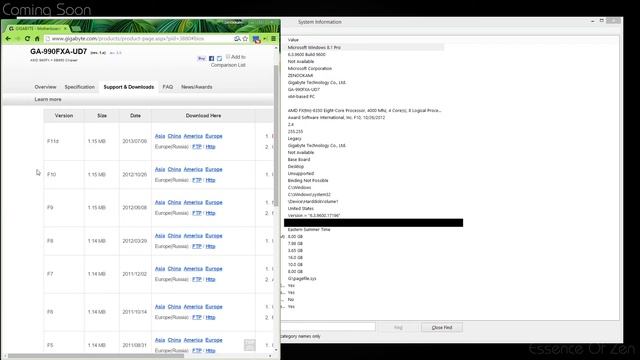Viewport: 640px width, 360px height.
Task: Bookmark this page with the star icon
Action: click(x=245, y=38)
